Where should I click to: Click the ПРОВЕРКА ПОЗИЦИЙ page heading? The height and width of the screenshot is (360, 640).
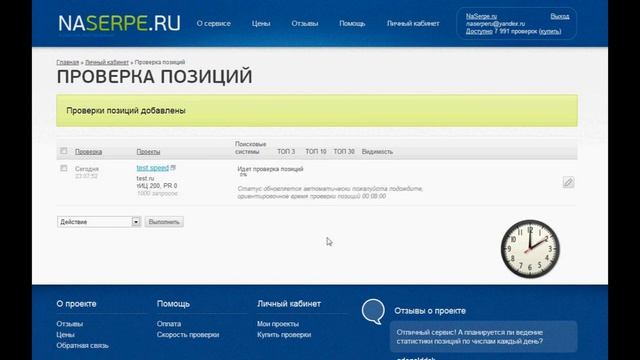click(x=154, y=77)
